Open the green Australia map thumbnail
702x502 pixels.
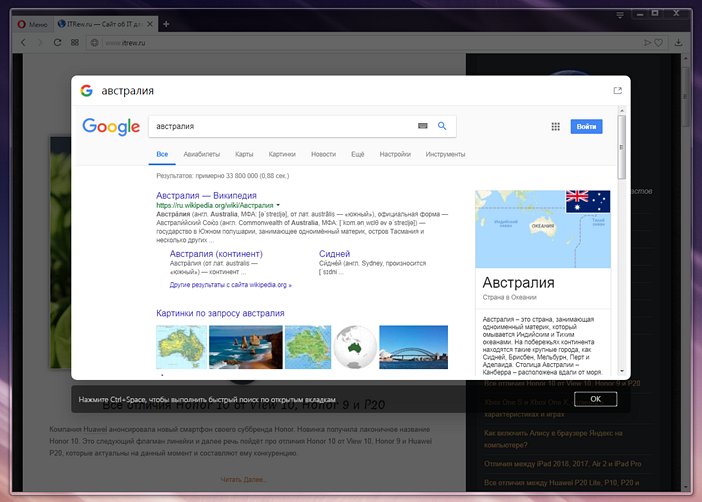point(308,347)
